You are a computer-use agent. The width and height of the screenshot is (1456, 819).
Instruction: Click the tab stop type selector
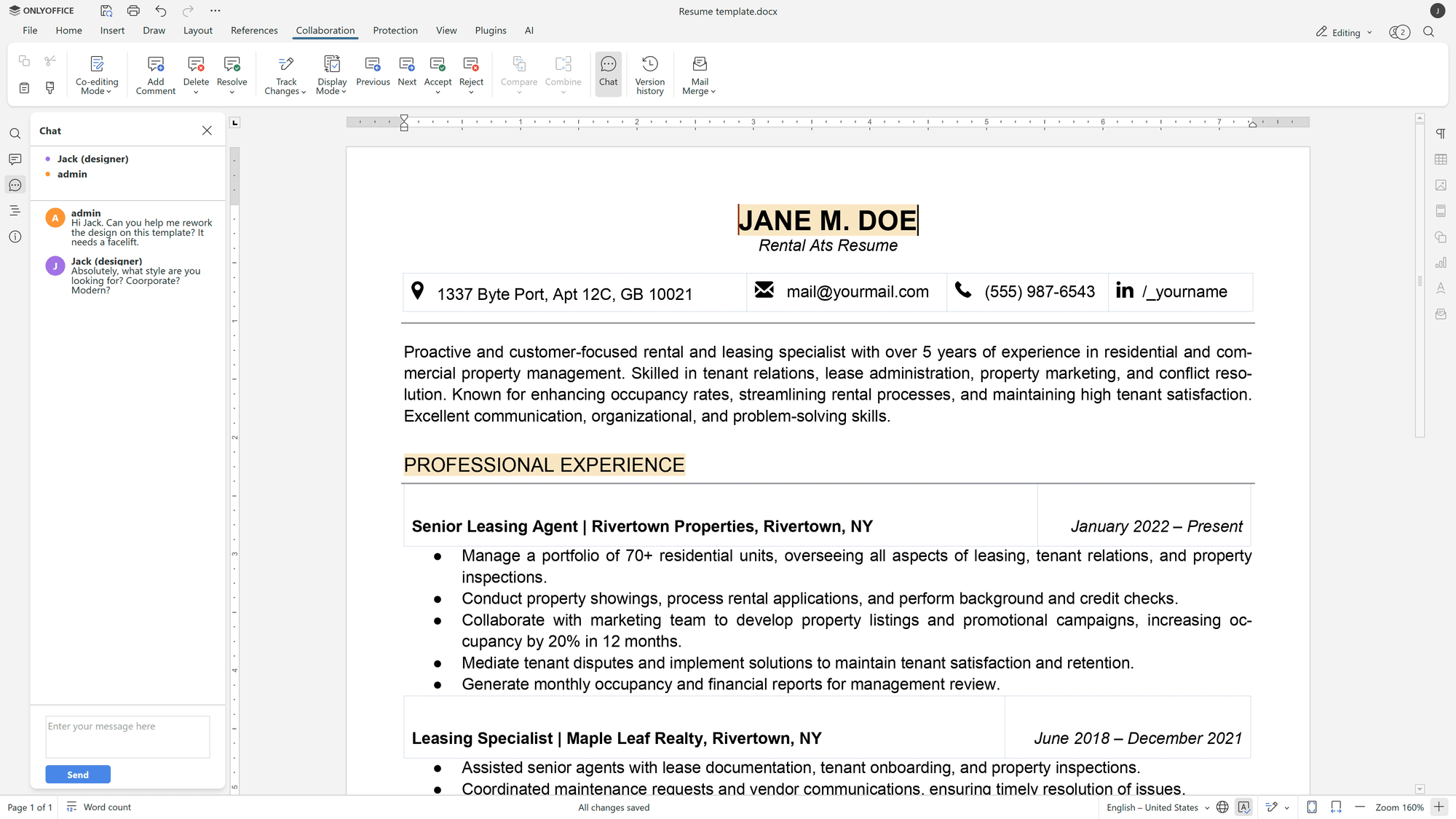[x=234, y=122]
